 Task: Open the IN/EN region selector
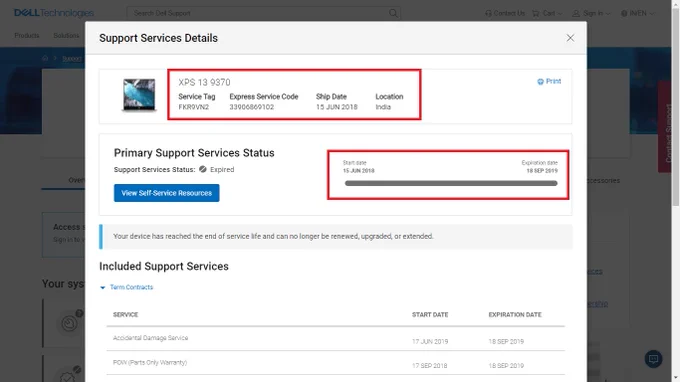(x=638, y=13)
